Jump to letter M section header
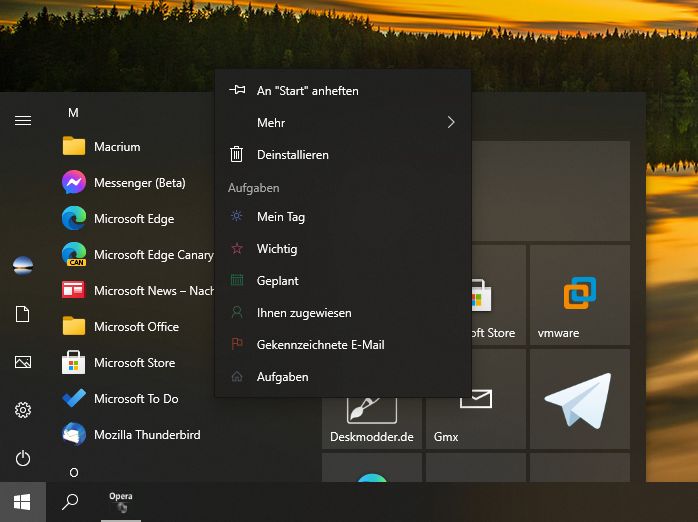698x522 pixels. (73, 113)
